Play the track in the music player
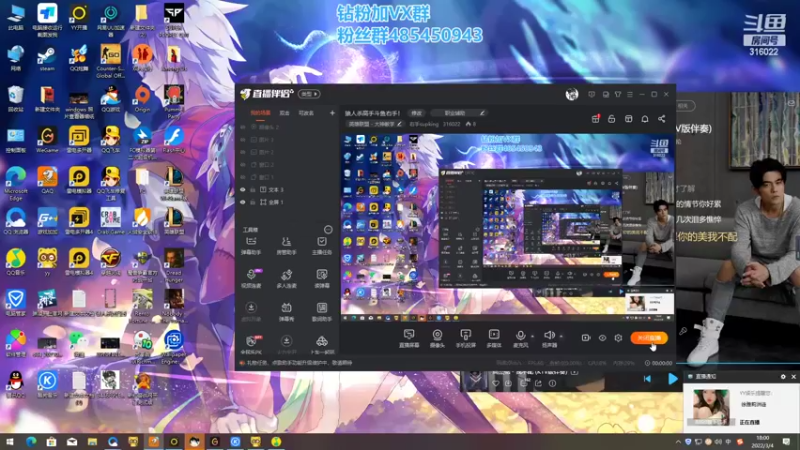The image size is (800, 450). 673,379
